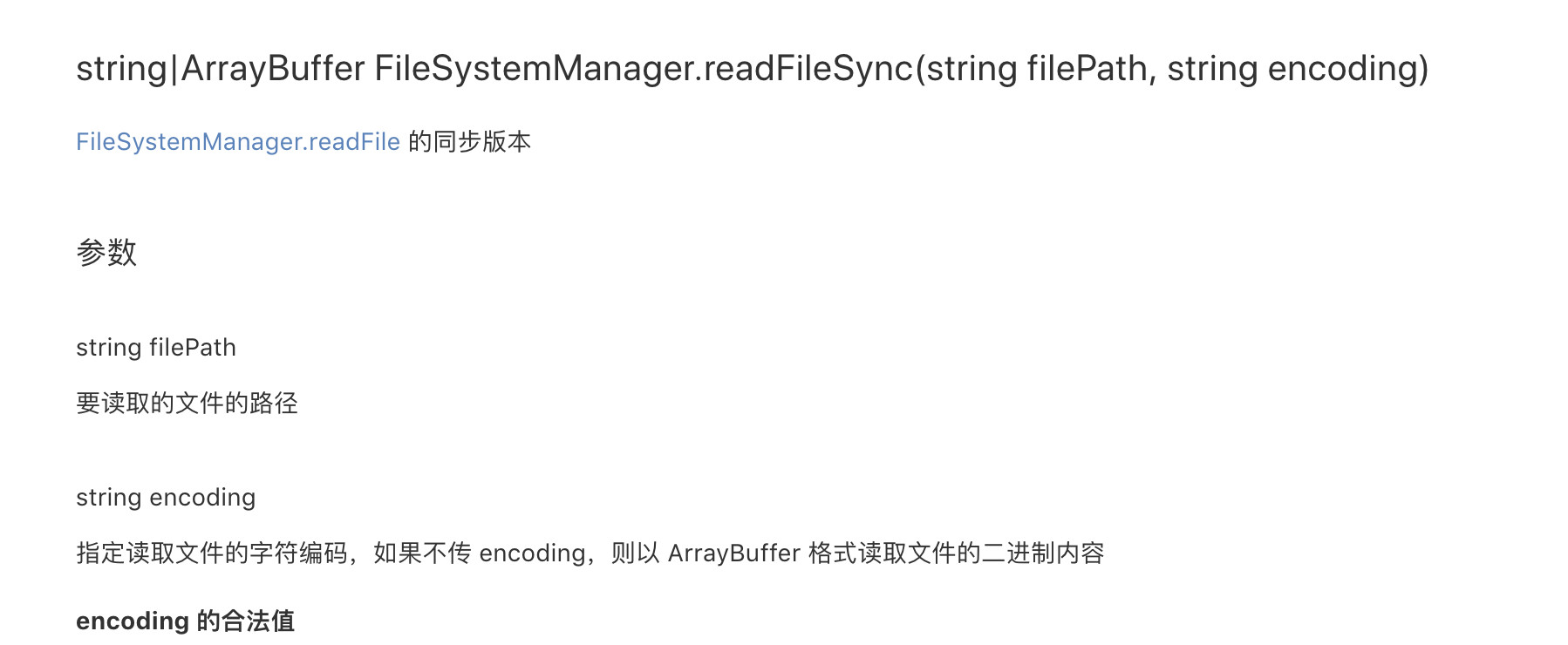Click 'ArrayBuffer' in the page title

tap(273, 69)
